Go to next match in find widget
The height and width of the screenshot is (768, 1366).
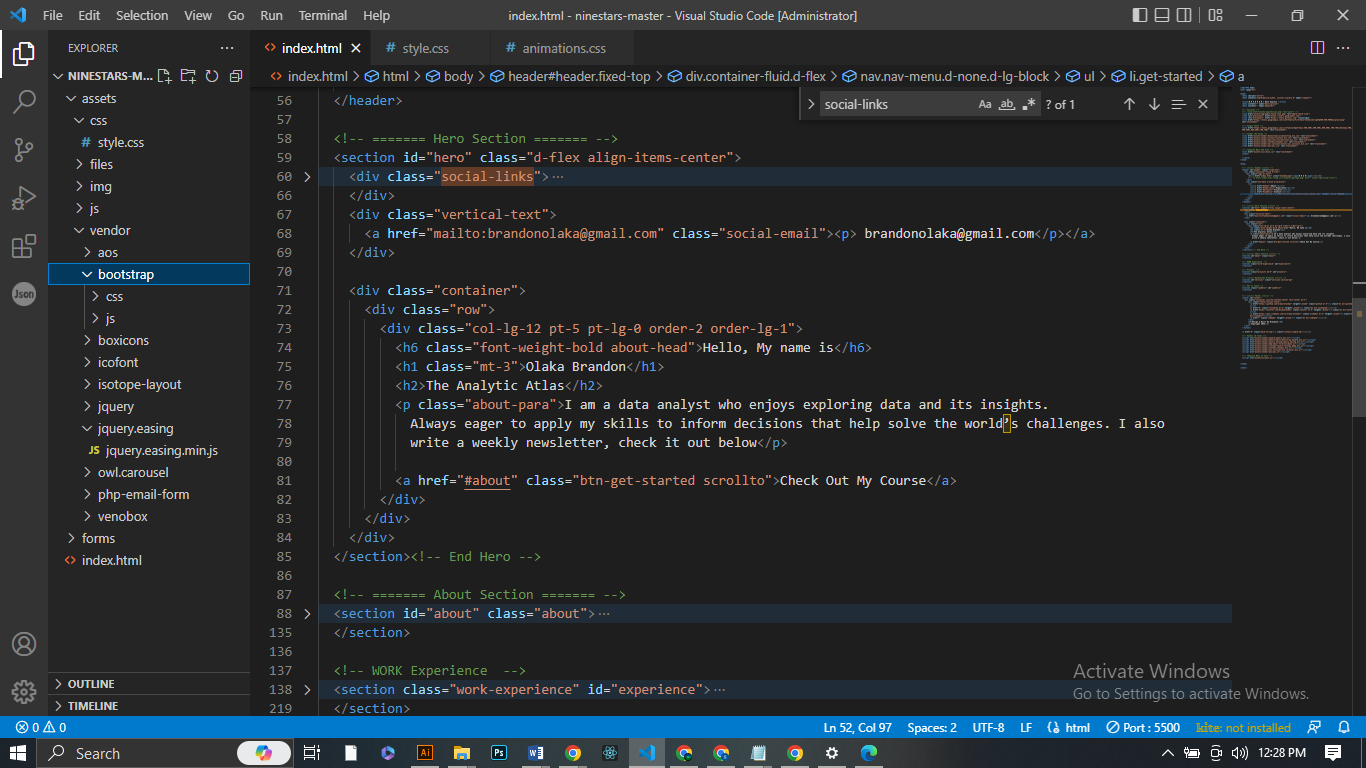[x=1154, y=104]
